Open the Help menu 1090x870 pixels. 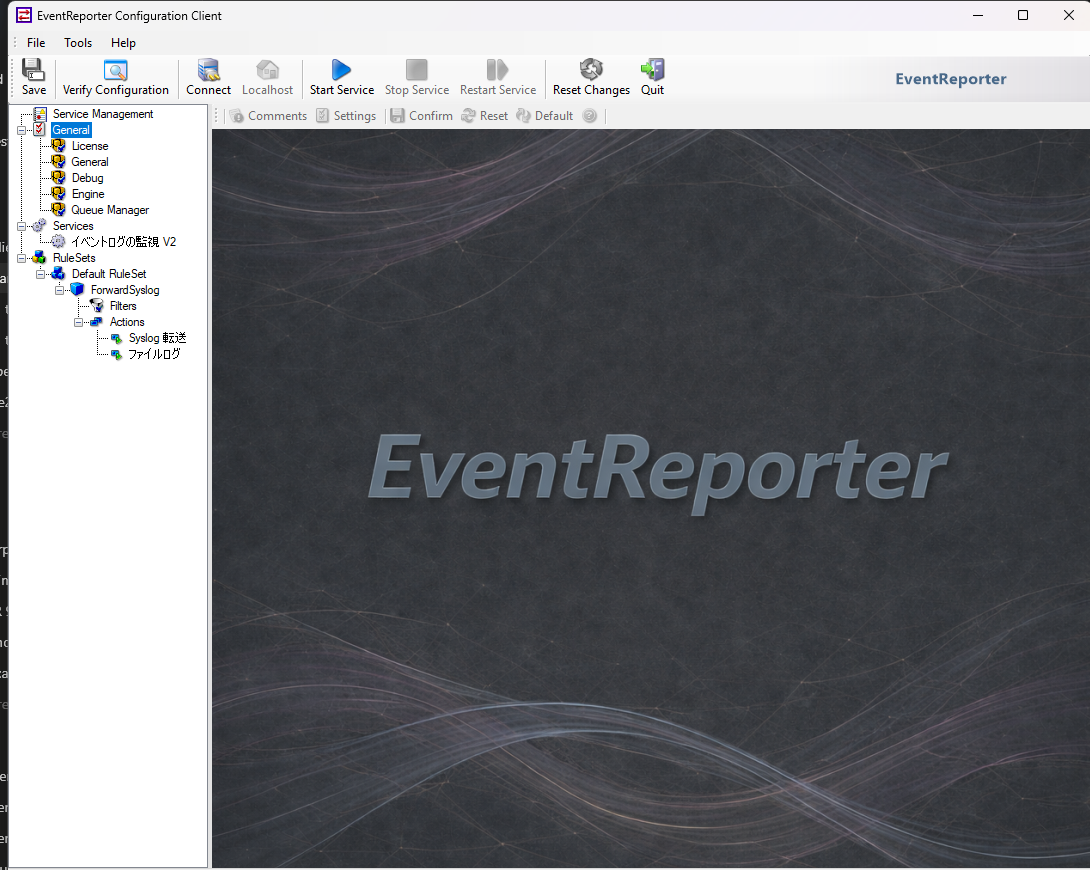point(123,43)
